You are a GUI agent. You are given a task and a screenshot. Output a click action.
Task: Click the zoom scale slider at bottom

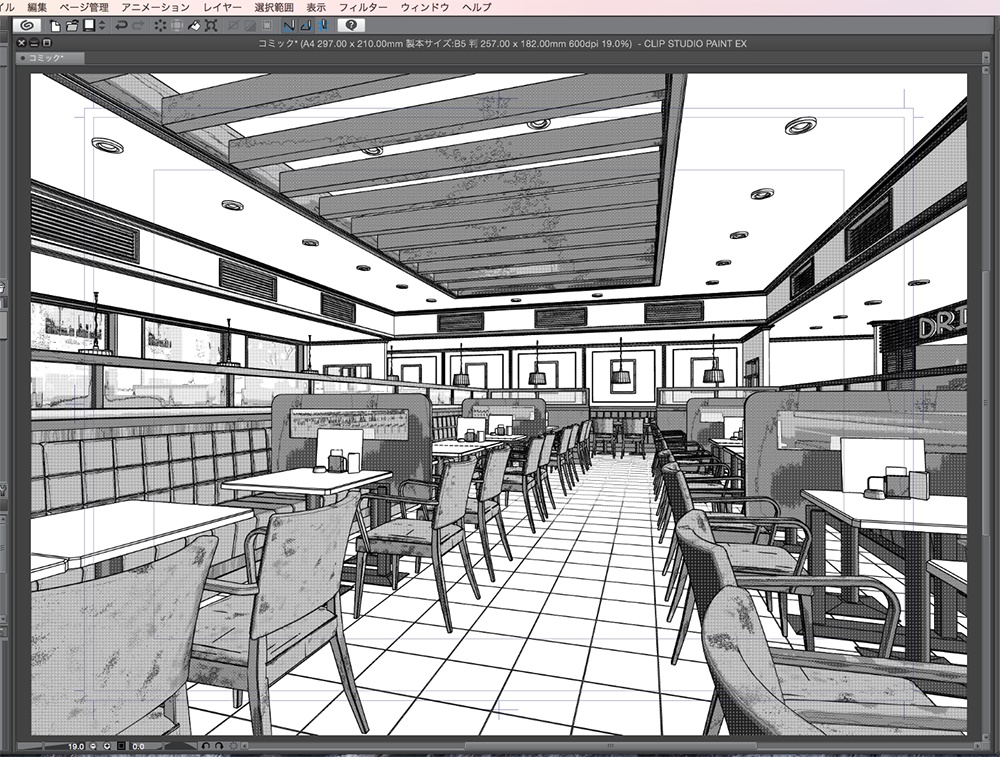click(41, 746)
